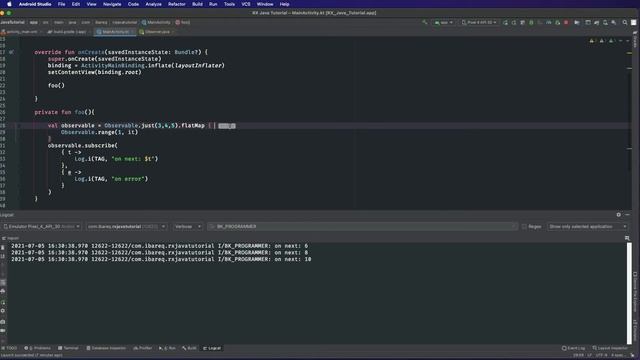Open the Pixel 4 API device dropdown

click(479, 22)
